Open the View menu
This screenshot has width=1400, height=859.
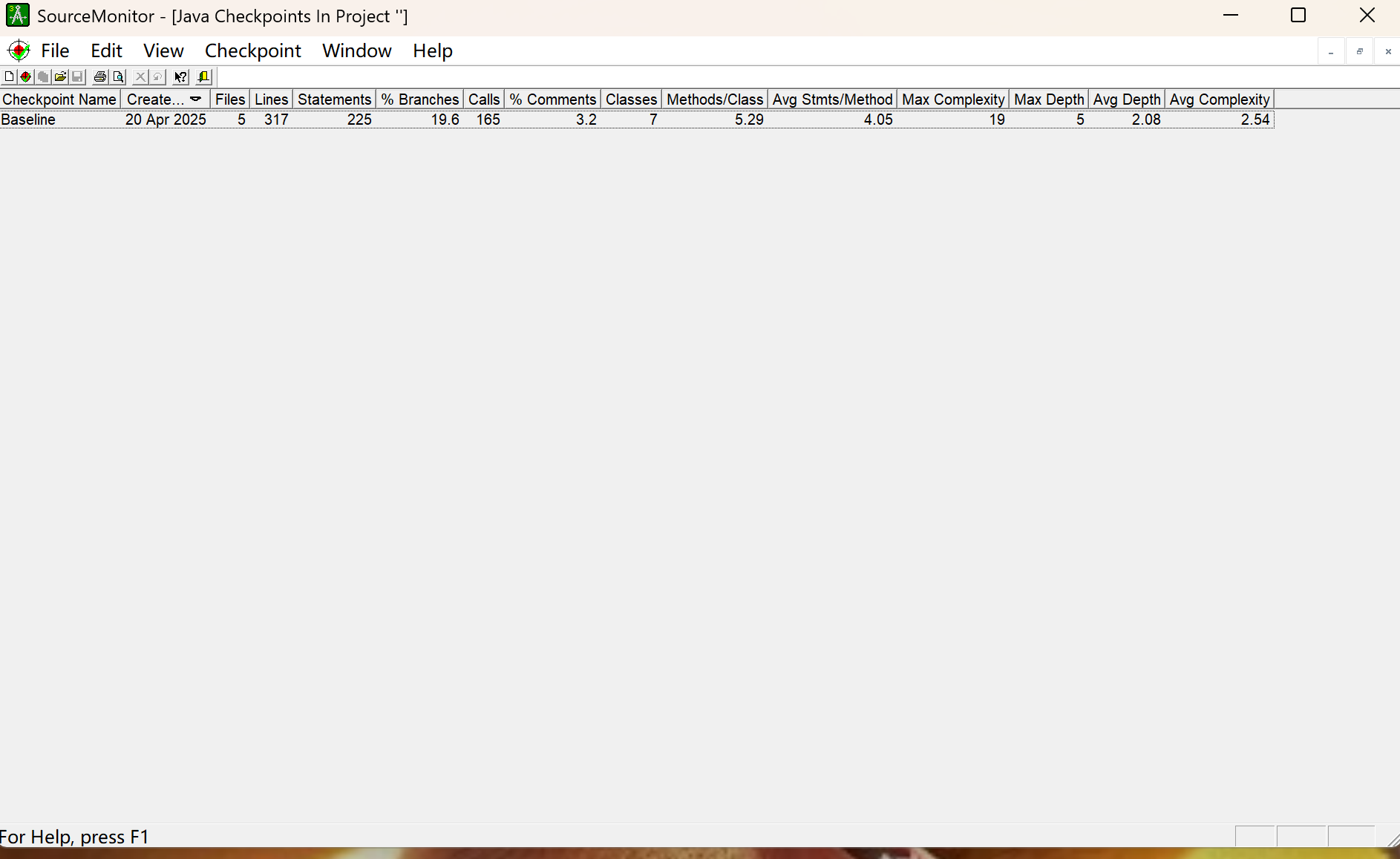coord(163,50)
